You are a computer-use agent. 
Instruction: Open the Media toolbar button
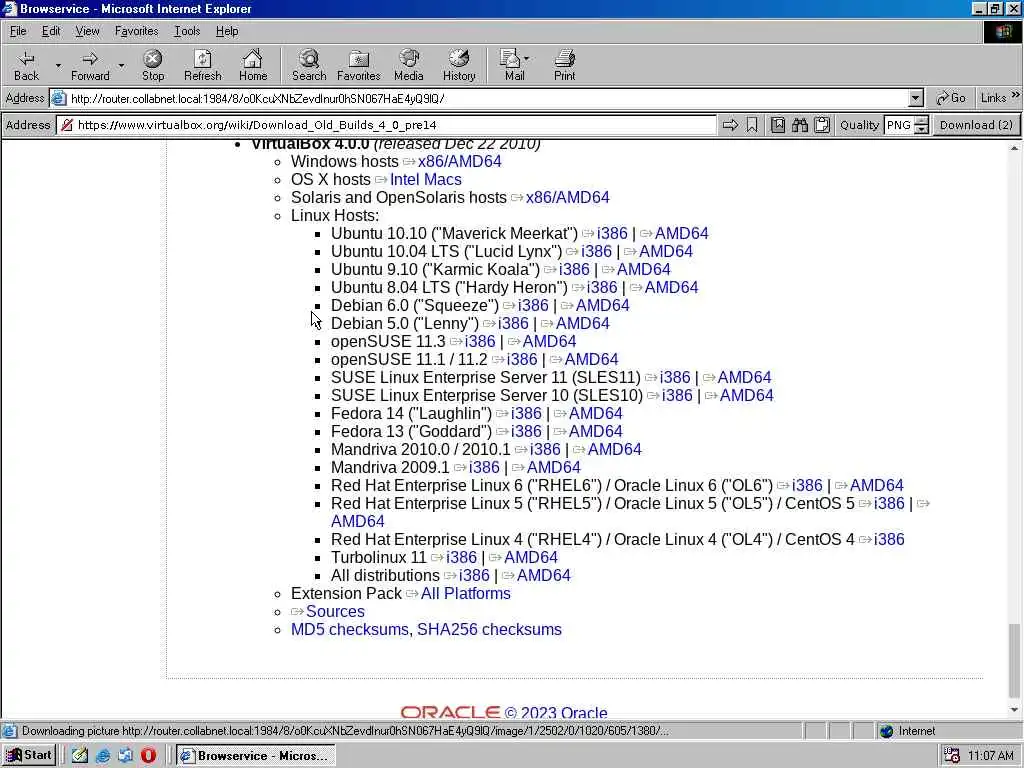[409, 65]
